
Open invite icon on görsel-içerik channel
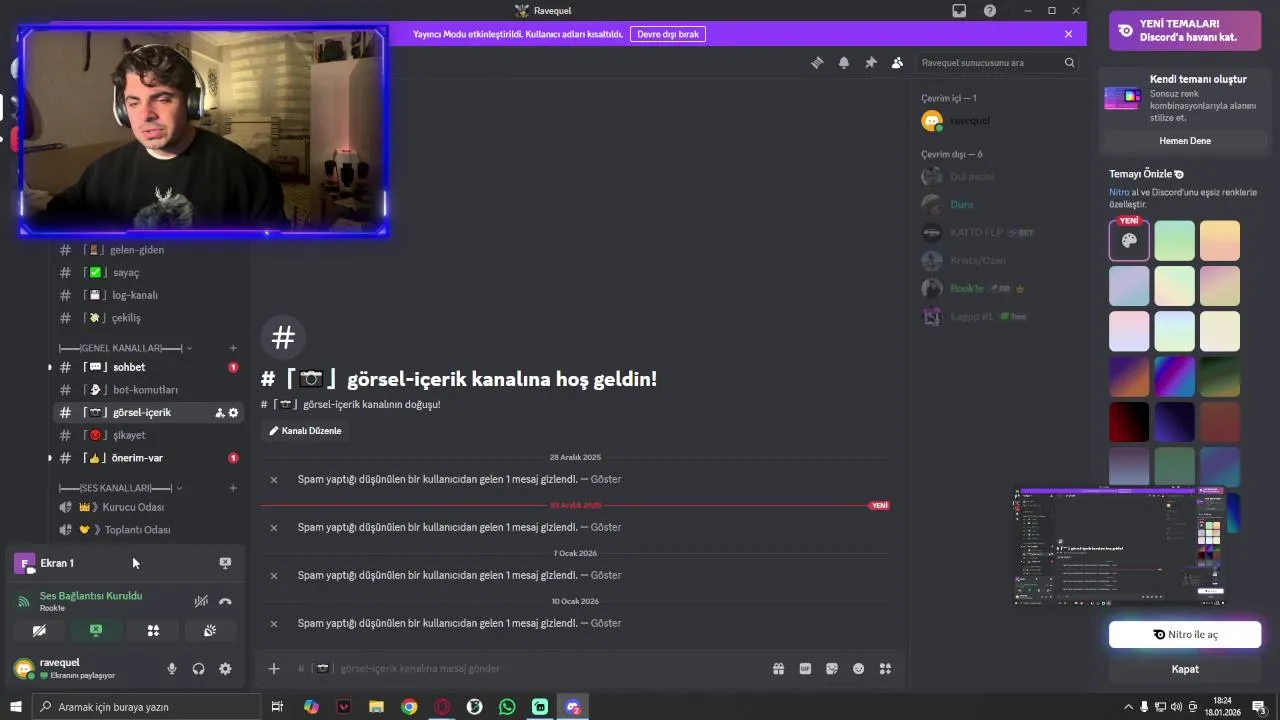(220, 413)
